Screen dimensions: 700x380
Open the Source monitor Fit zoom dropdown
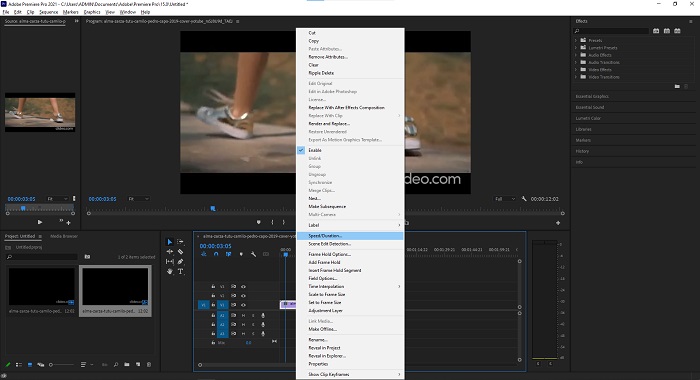coord(58,199)
